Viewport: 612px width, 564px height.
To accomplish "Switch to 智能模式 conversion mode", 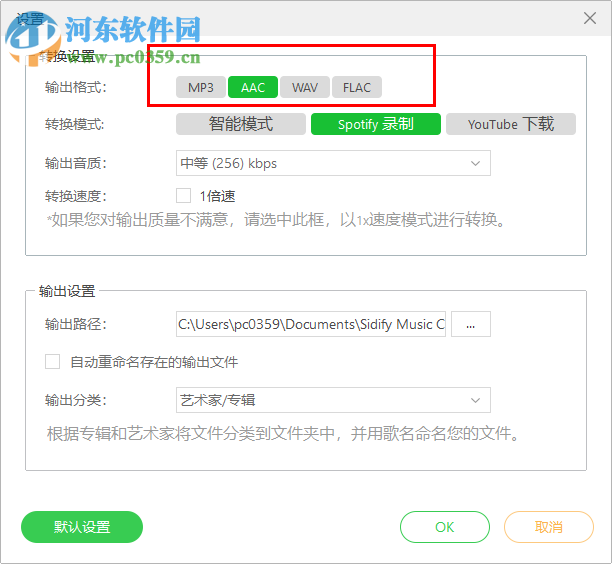I will tap(240, 124).
